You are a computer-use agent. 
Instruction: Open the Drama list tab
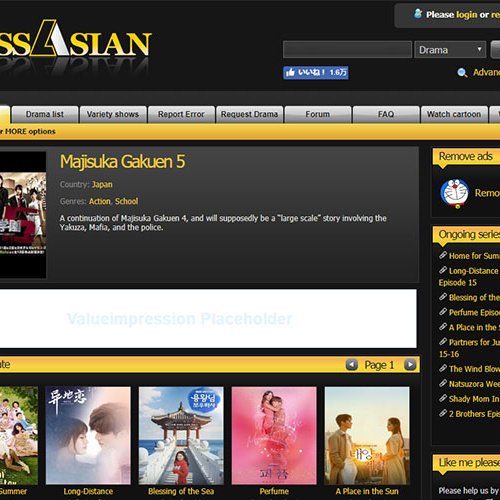tap(45, 114)
